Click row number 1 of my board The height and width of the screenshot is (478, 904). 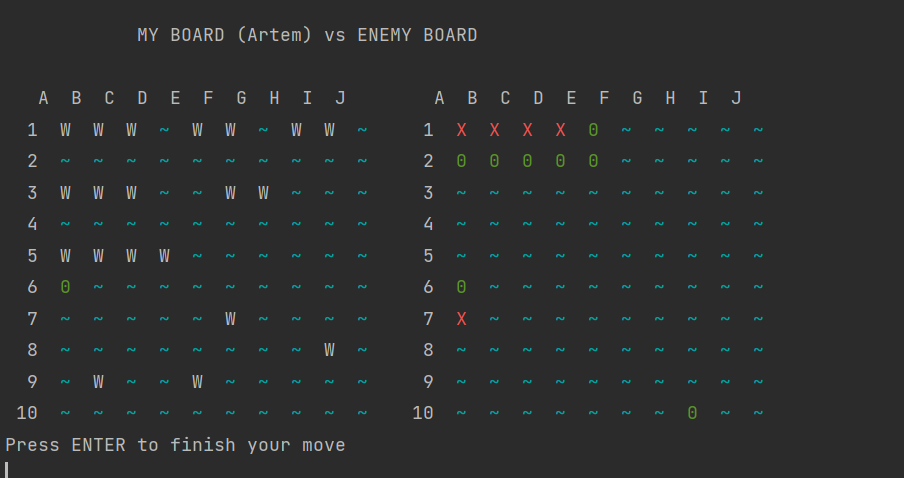[32, 130]
